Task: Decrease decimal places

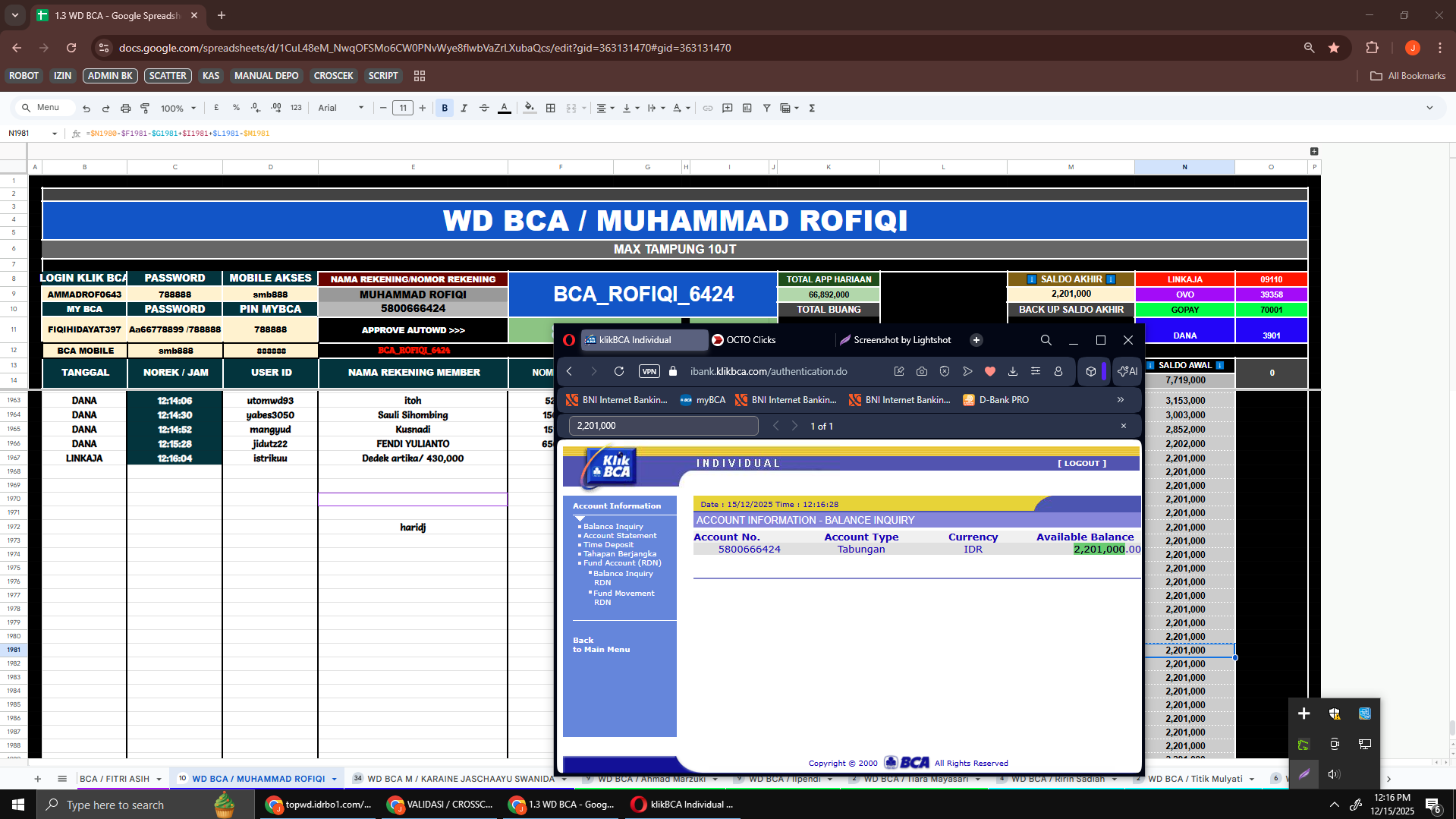Action: (x=256, y=108)
